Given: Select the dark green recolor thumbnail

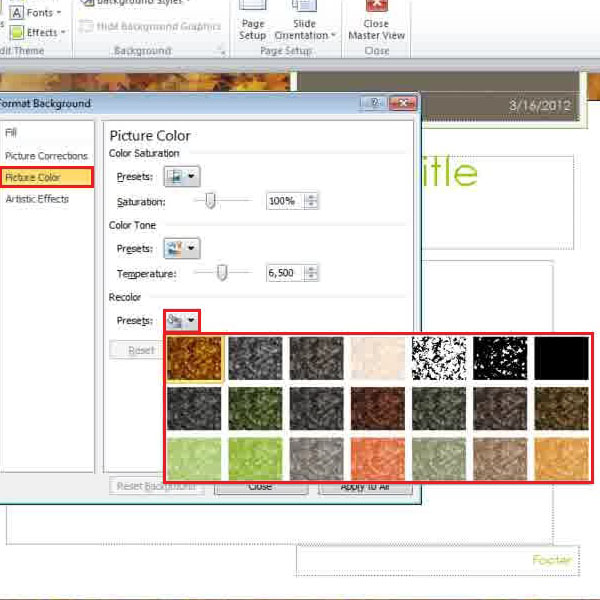Looking at the screenshot, I should tap(255, 409).
